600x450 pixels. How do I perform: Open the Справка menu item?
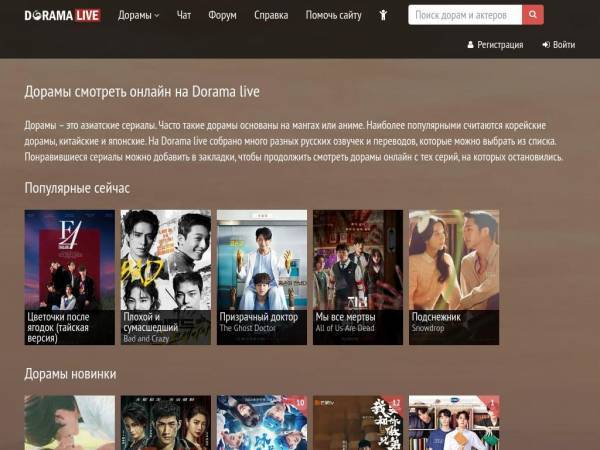tap(271, 15)
